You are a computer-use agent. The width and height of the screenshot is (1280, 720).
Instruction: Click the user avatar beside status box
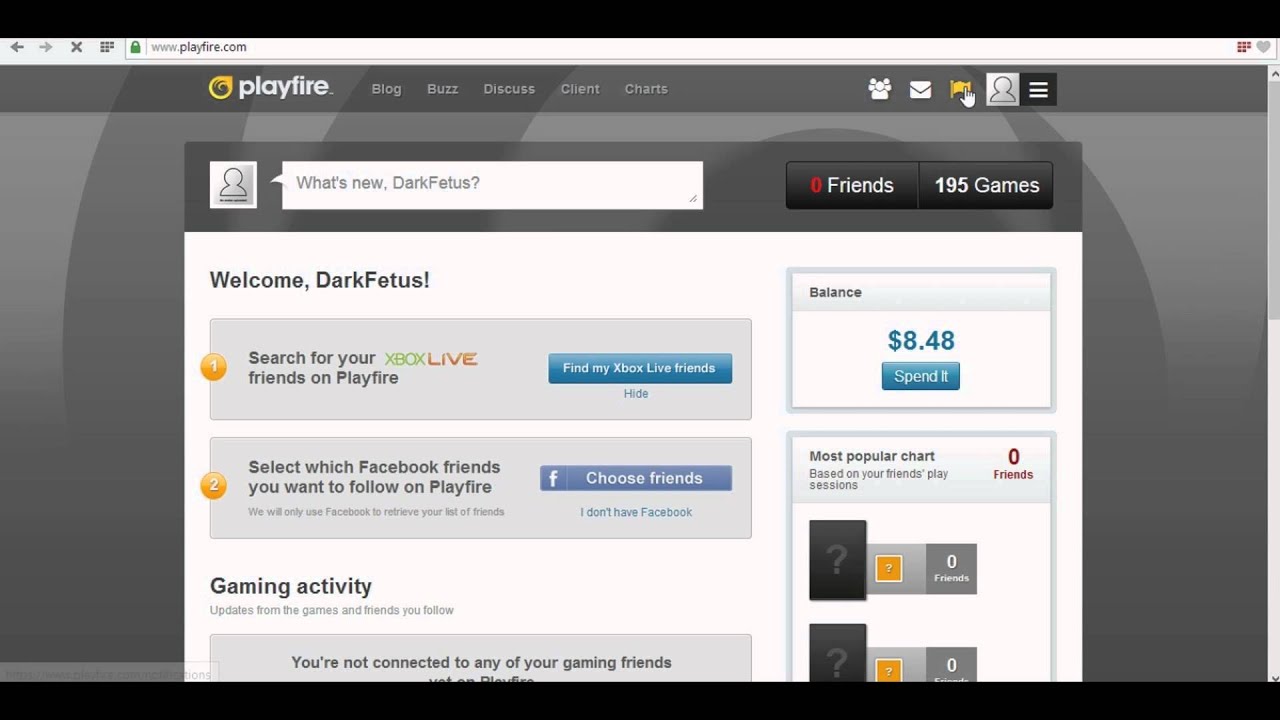pyautogui.click(x=233, y=185)
